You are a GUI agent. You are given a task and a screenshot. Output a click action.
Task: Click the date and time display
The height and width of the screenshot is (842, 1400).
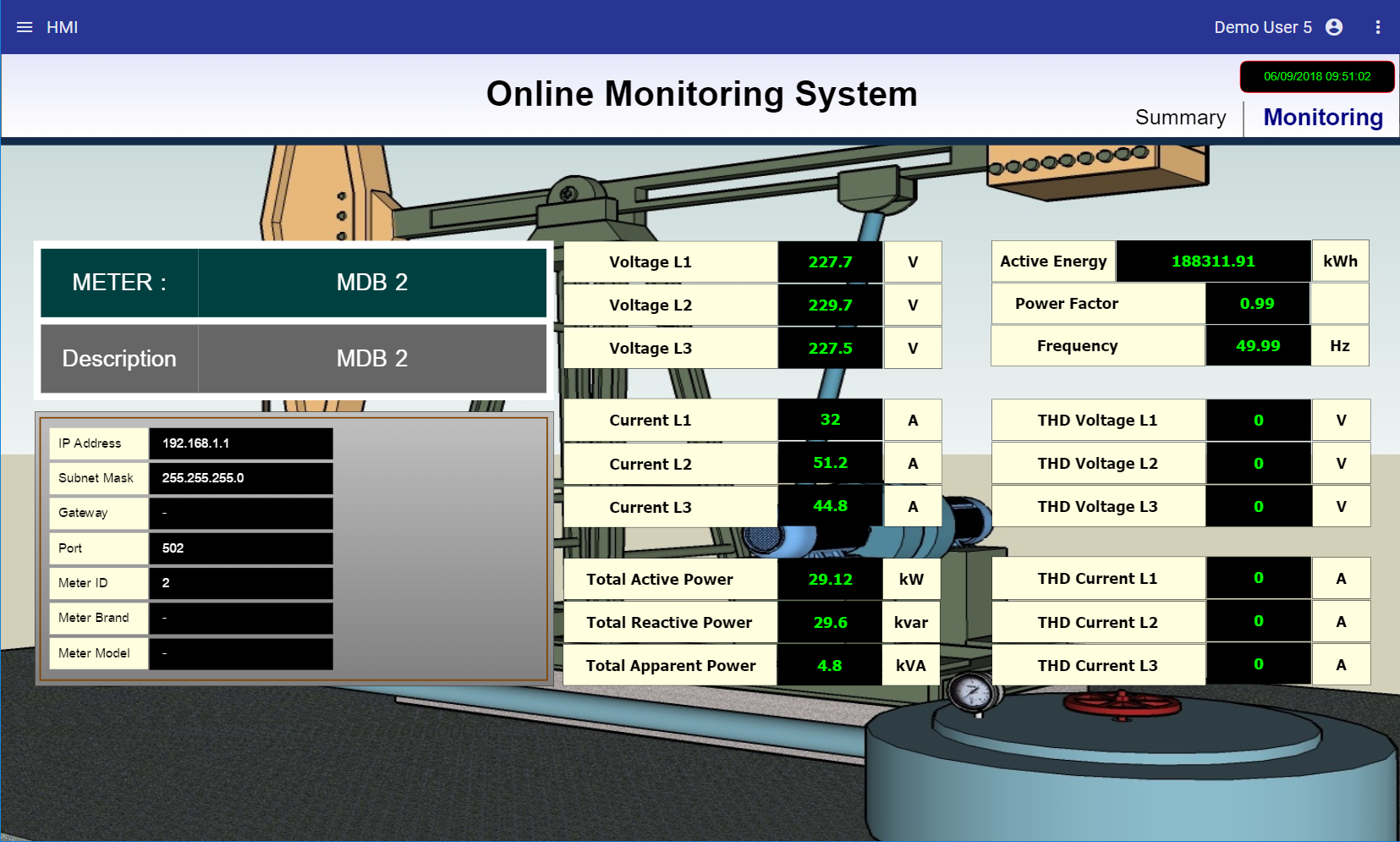pos(1316,77)
